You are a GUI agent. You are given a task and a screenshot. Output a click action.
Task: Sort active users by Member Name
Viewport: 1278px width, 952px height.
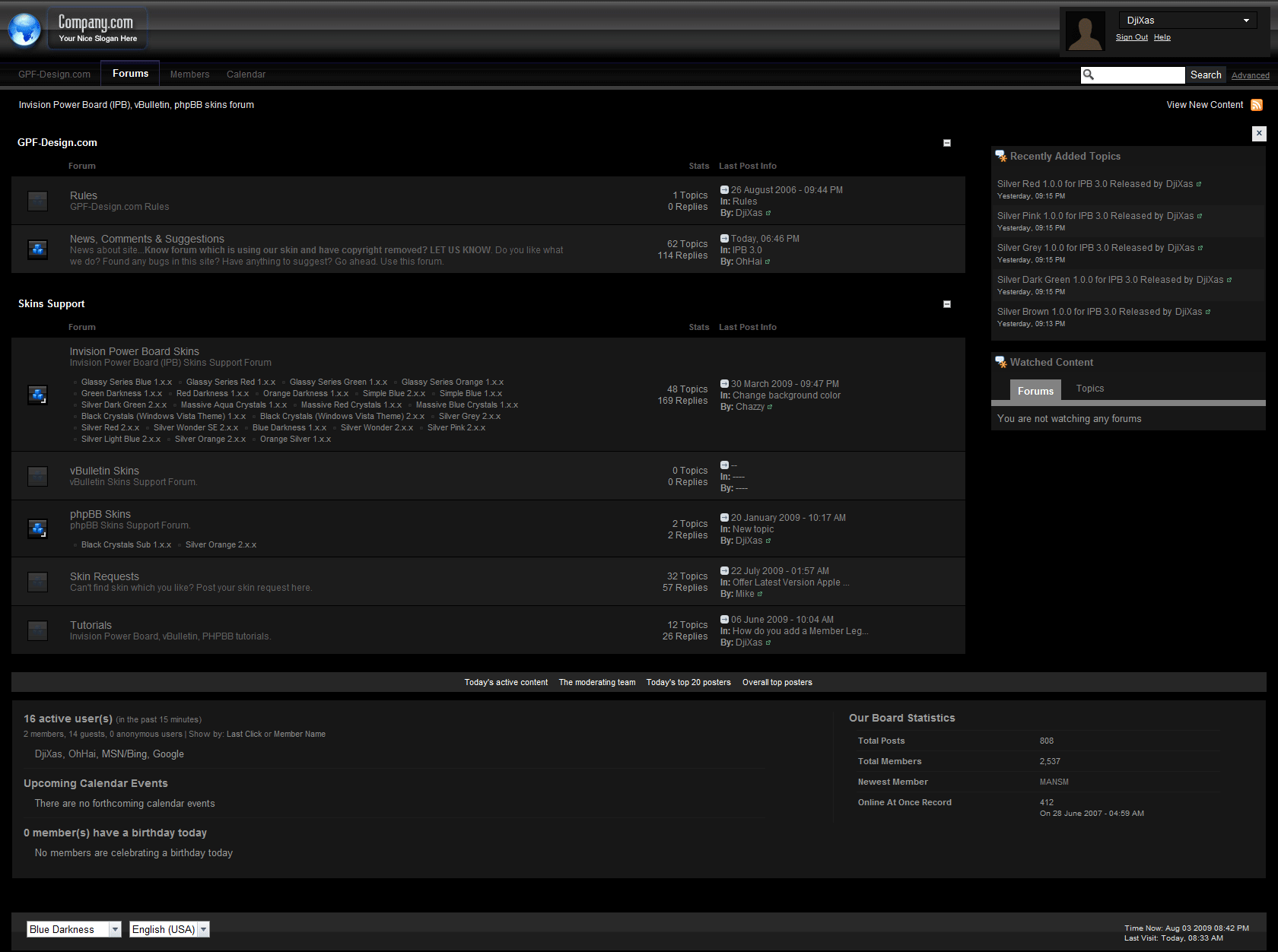point(300,734)
